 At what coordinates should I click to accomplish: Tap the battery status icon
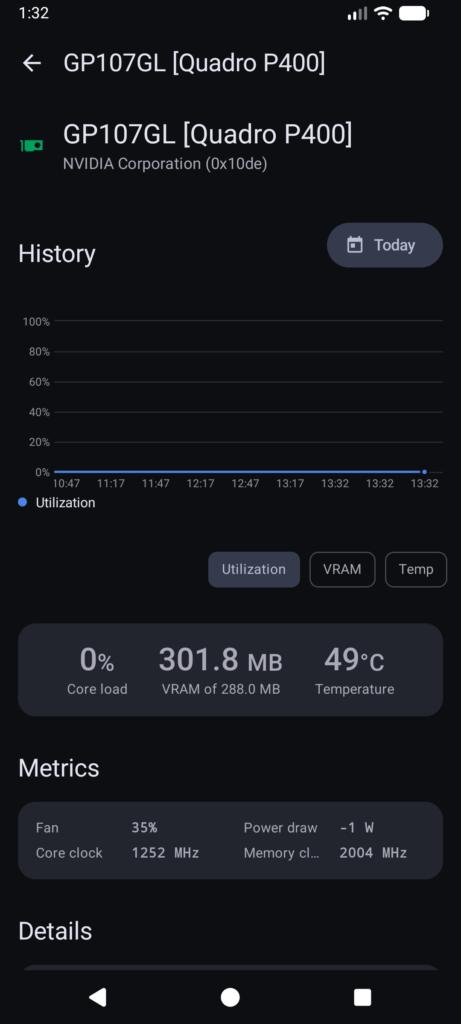414,13
